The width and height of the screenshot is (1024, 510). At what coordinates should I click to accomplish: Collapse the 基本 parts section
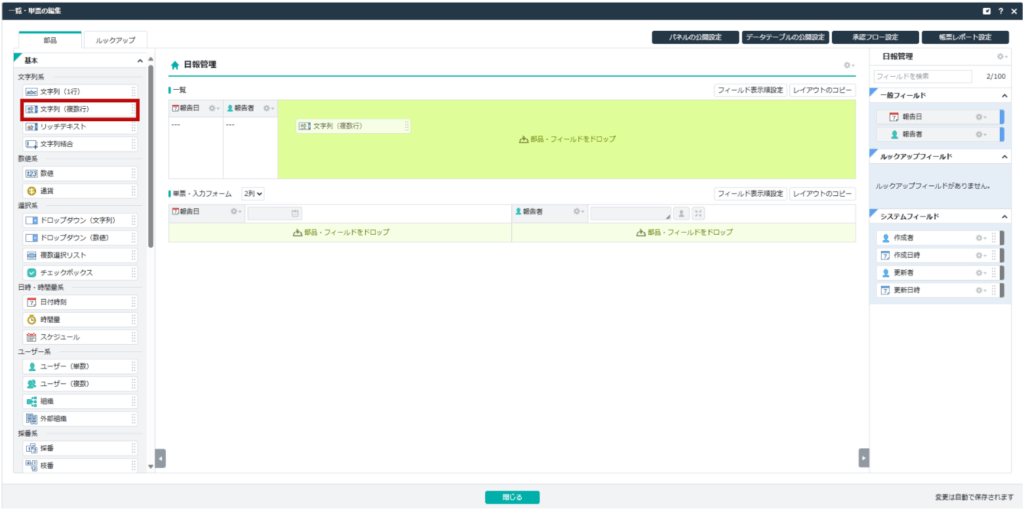click(139, 61)
